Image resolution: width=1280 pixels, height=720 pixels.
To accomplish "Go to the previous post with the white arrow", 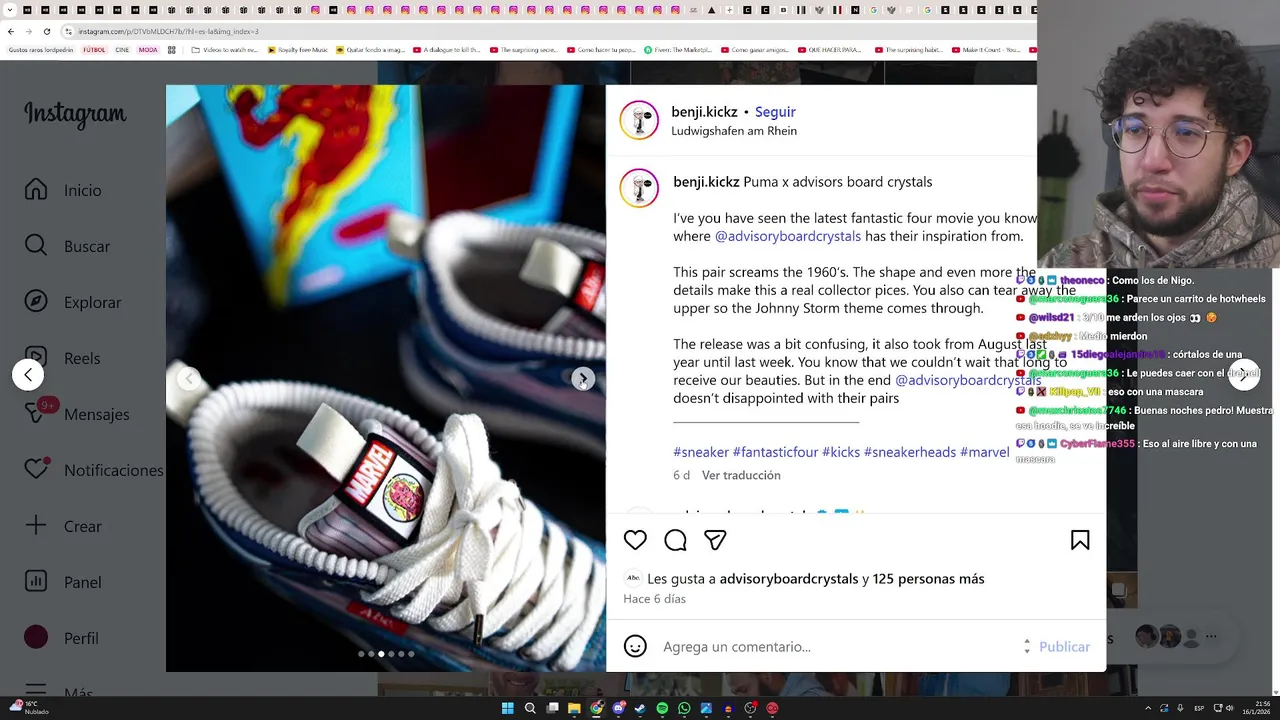I will click(x=28, y=375).
